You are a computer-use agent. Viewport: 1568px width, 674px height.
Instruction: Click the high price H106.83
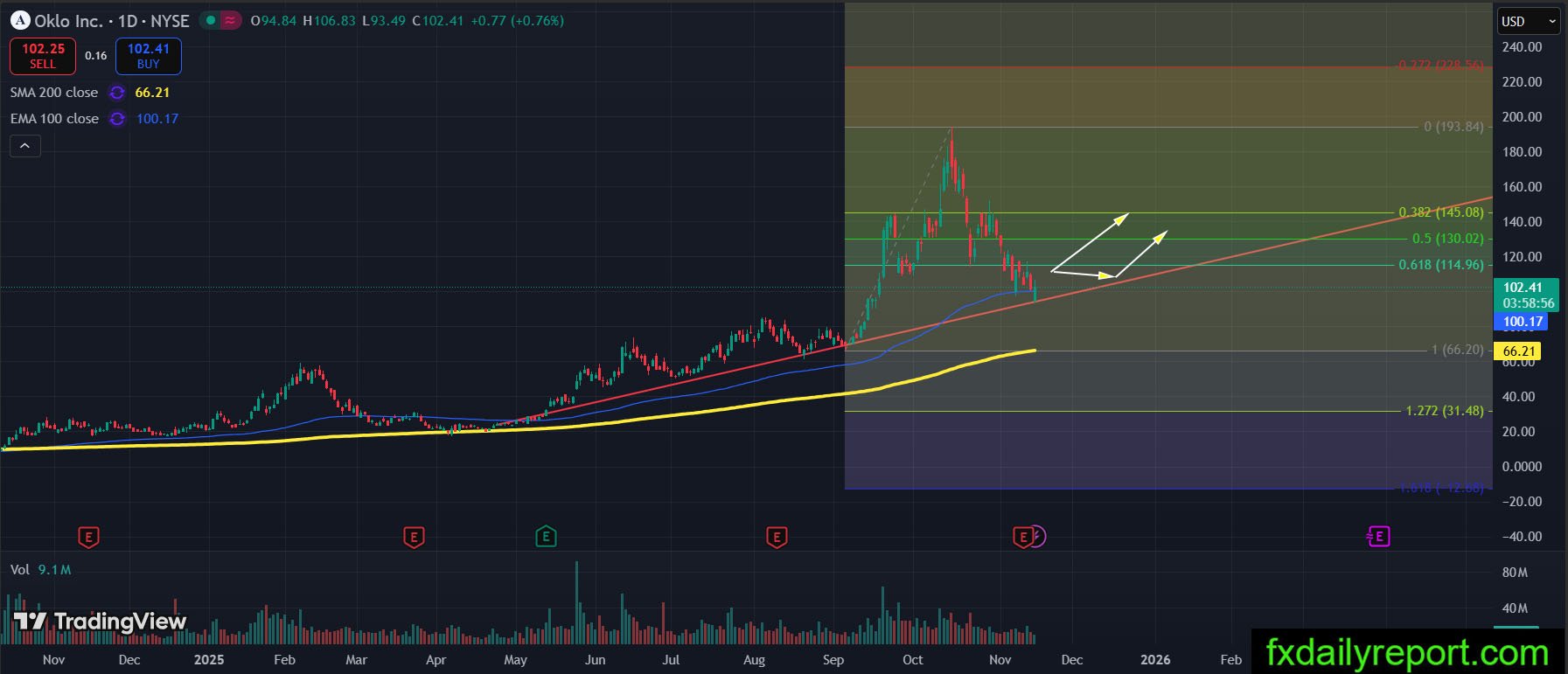[x=330, y=20]
